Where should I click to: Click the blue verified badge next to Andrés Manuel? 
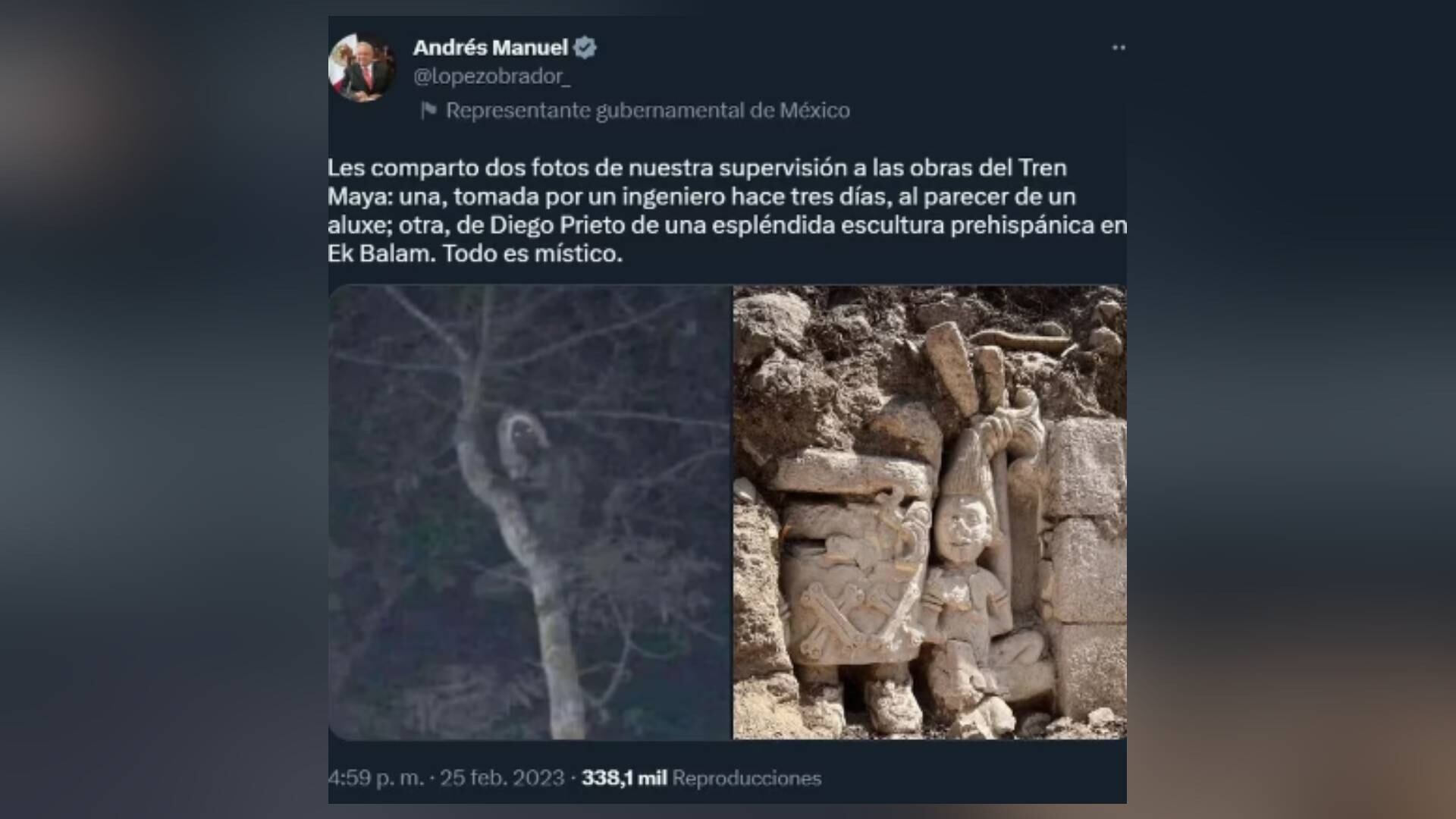click(583, 47)
